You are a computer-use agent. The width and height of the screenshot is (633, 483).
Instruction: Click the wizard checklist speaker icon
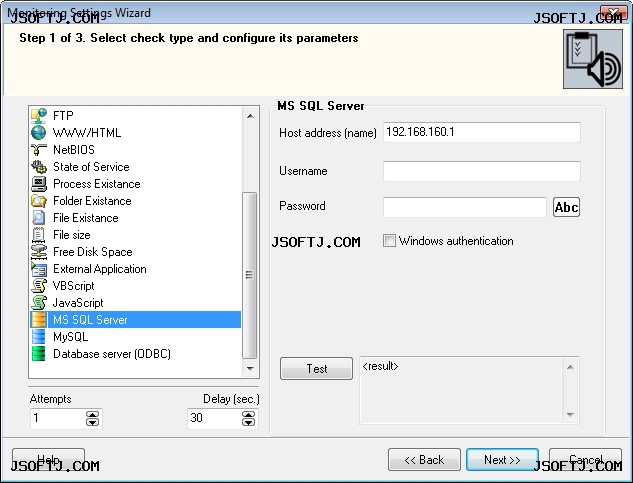coord(593,59)
